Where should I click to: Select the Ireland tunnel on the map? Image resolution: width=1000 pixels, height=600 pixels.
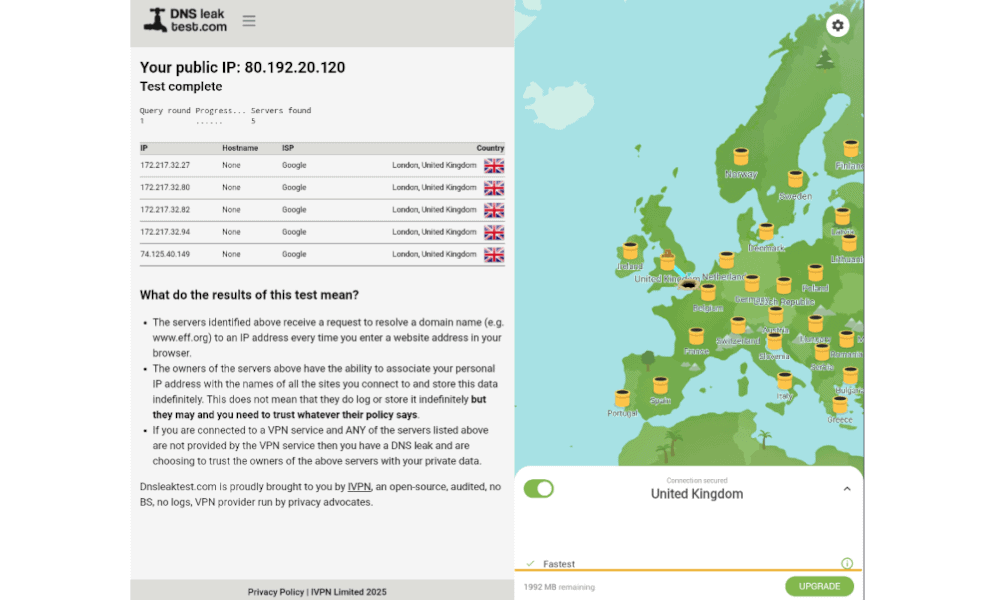[630, 251]
